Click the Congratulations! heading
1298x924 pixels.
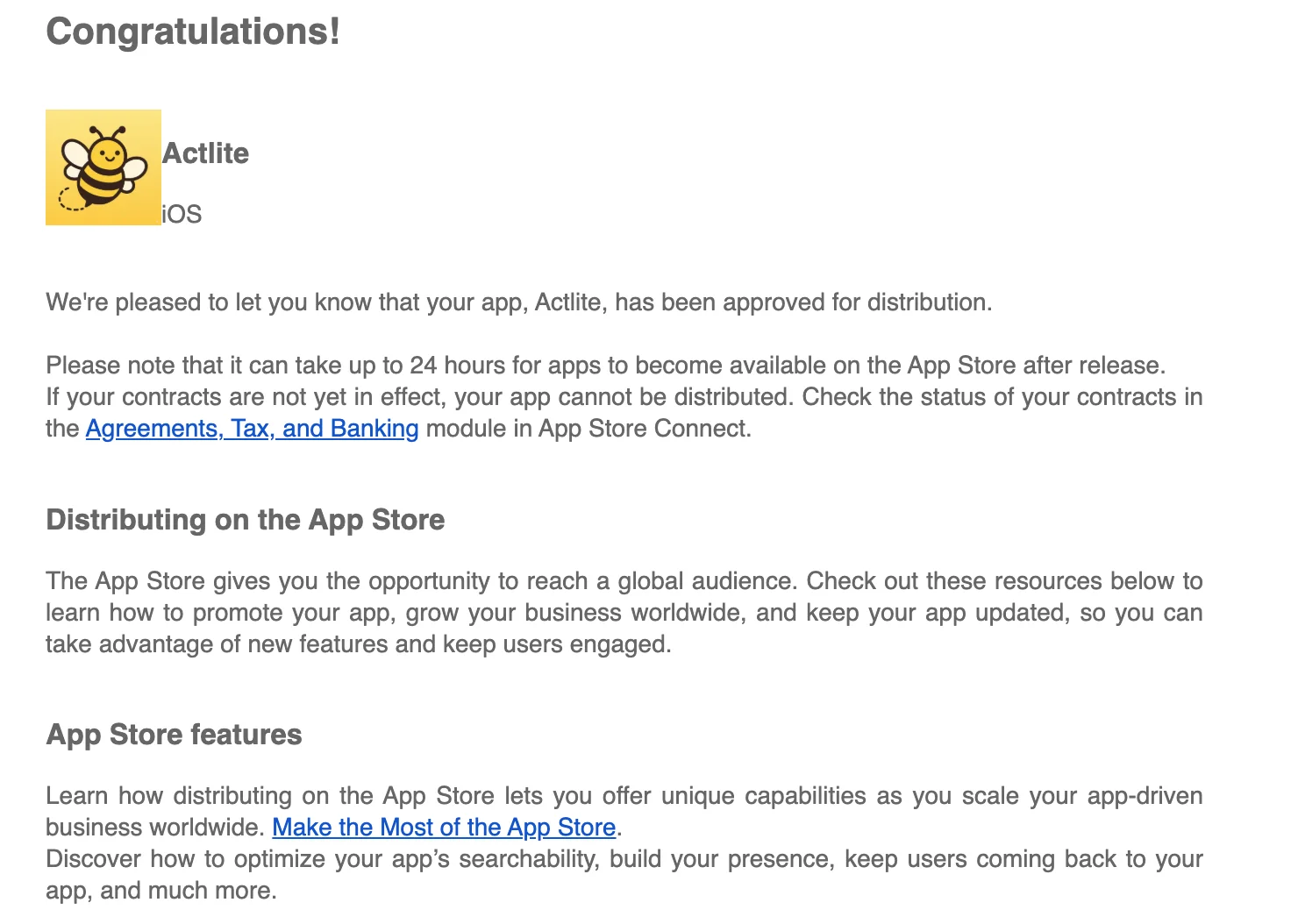coord(193,32)
